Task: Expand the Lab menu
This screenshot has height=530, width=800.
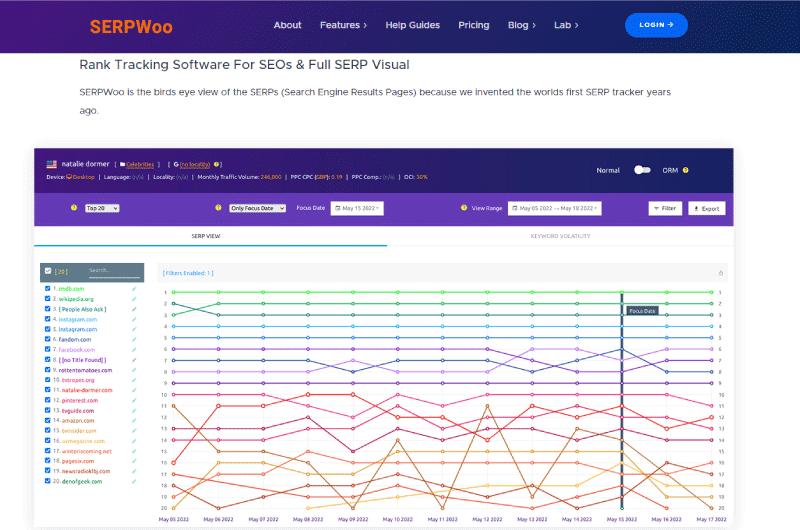Action: [x=566, y=25]
